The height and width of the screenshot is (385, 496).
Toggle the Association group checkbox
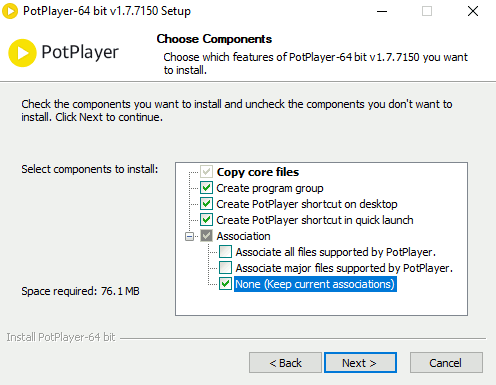(x=206, y=236)
